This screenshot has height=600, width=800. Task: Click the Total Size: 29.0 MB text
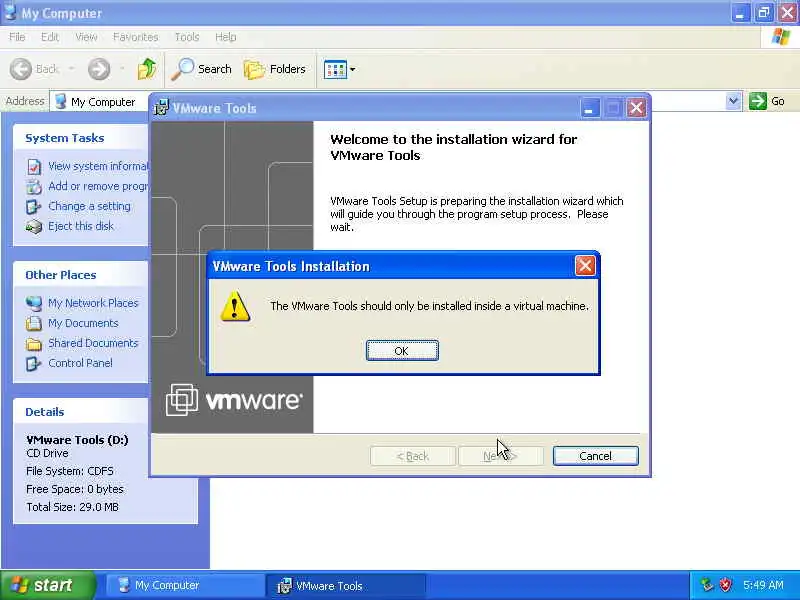coord(72,507)
